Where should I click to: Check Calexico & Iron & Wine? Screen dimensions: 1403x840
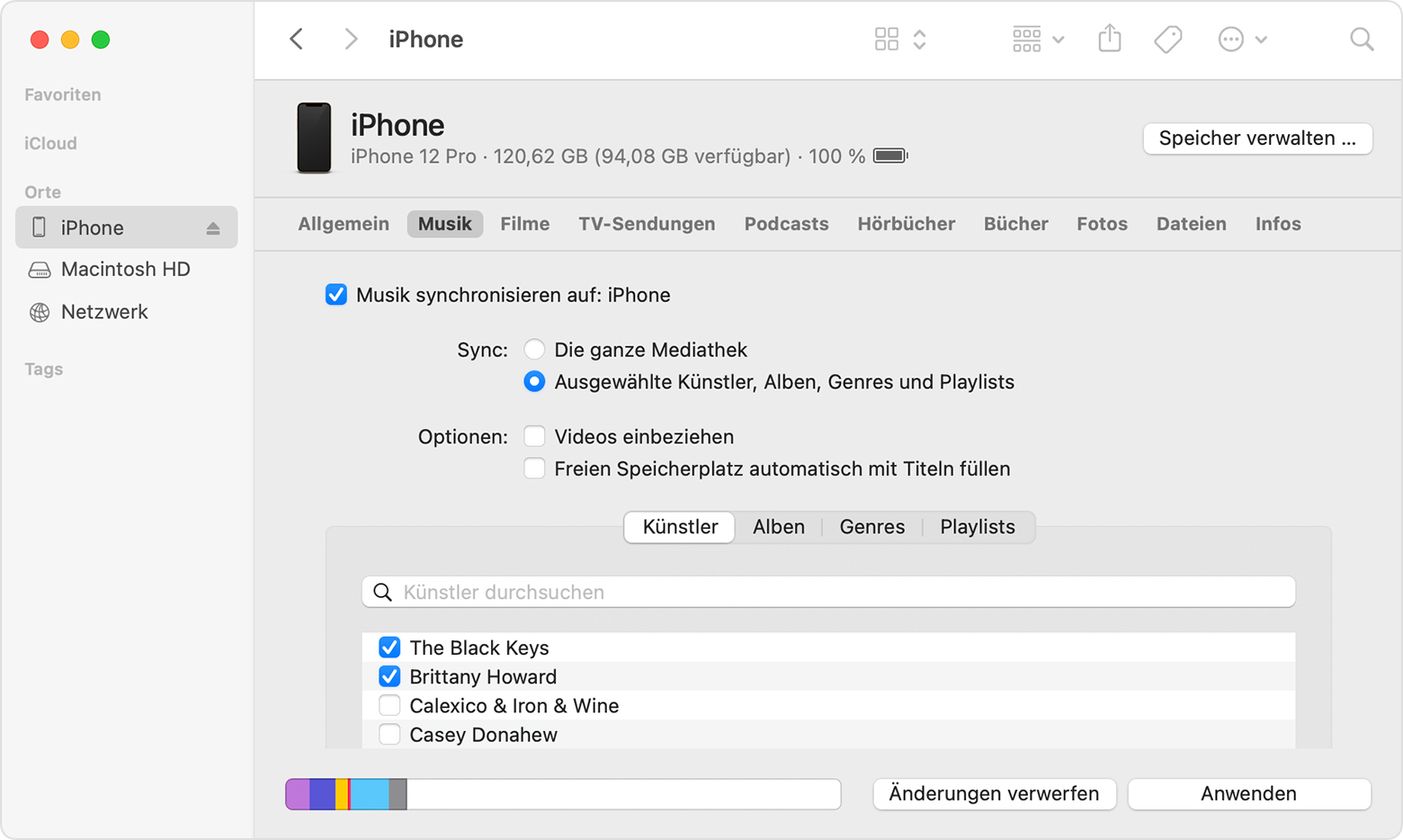tap(389, 705)
